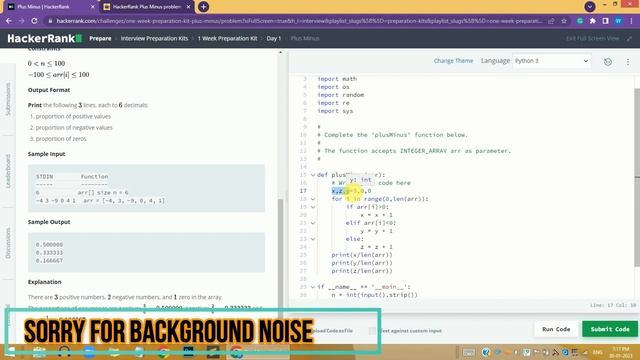Image resolution: width=640 pixels, height=360 pixels.
Task: Open the system clock in the taskbar
Action: tap(620, 352)
